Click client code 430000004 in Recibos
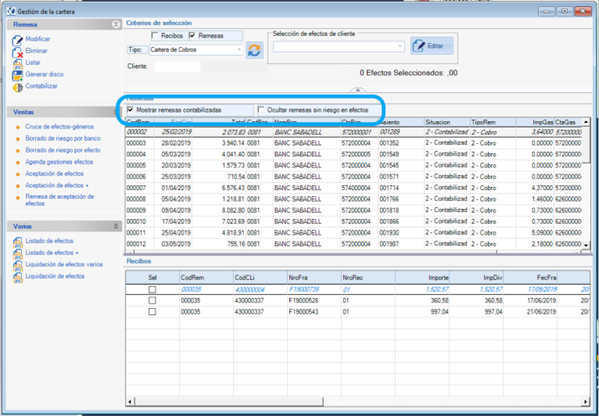 (x=249, y=290)
